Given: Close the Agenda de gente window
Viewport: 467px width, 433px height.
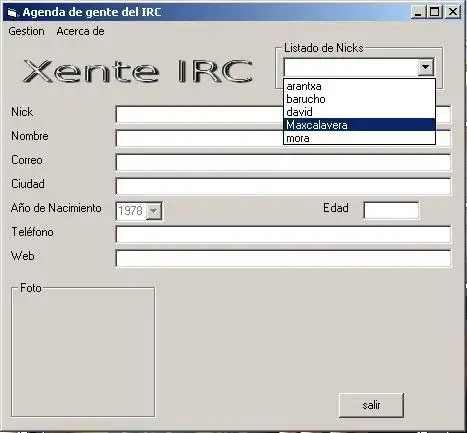Looking at the screenshot, I should coord(453,12).
